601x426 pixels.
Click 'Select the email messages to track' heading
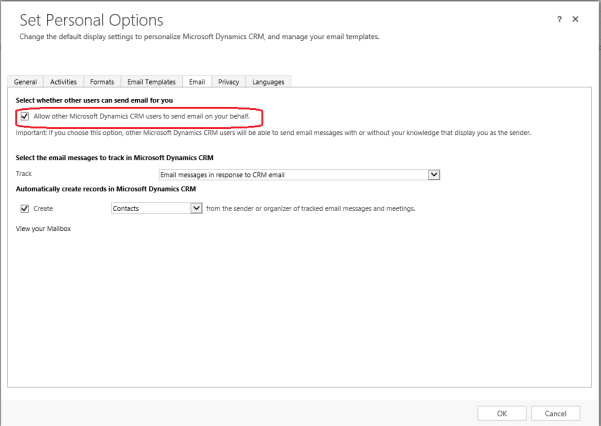(x=115, y=158)
